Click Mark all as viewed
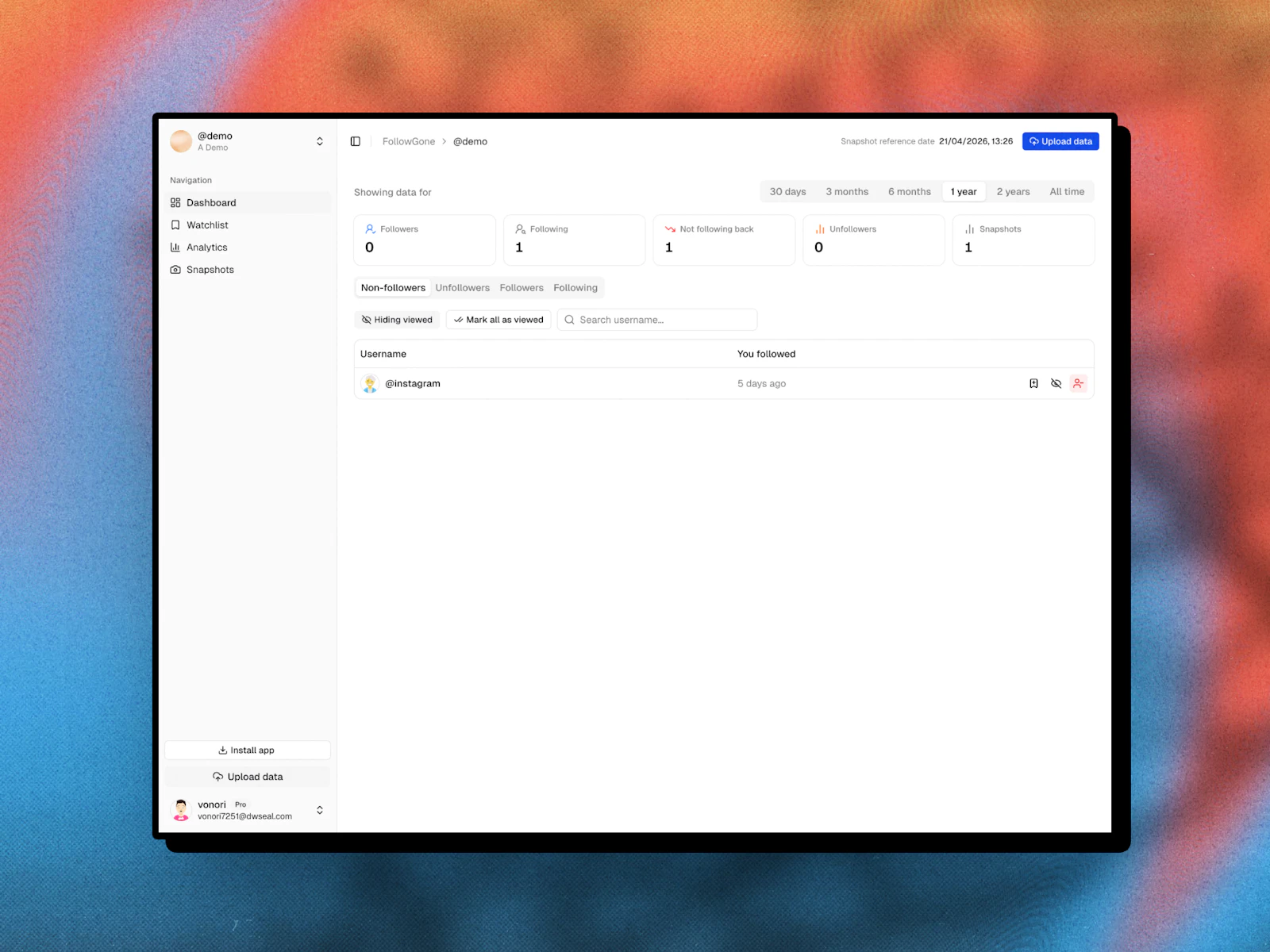The width and height of the screenshot is (1270, 952). (498, 320)
